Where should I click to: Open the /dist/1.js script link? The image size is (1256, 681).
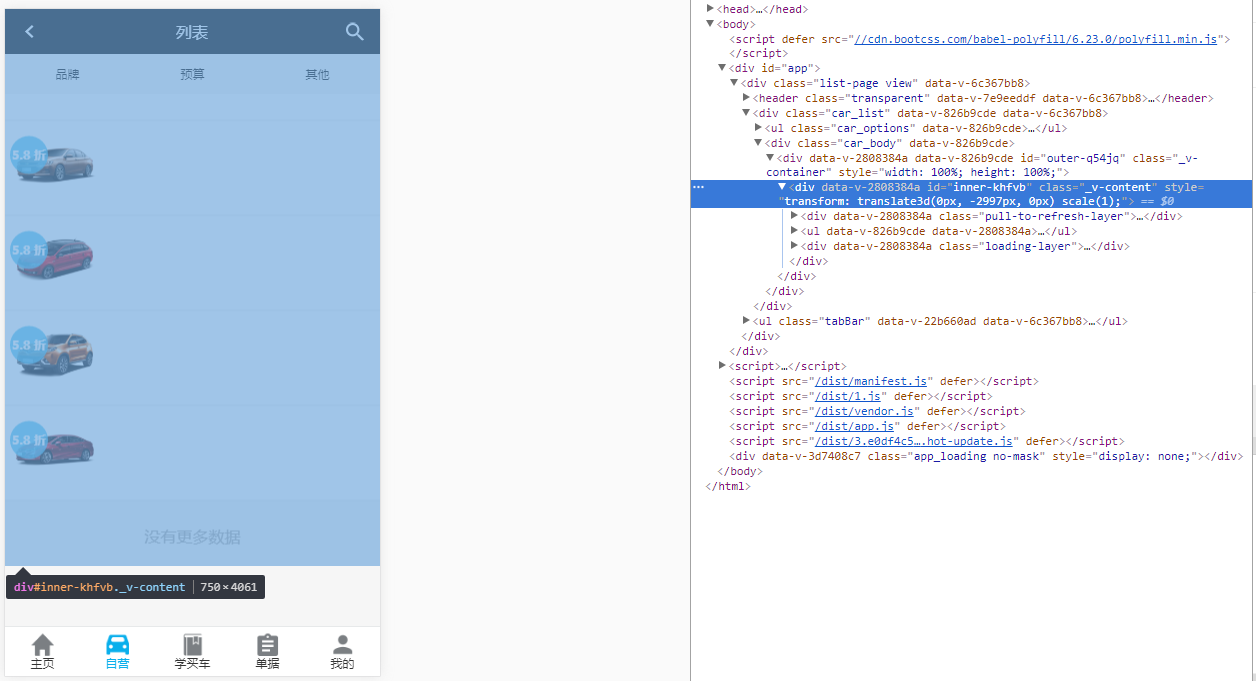[847, 396]
